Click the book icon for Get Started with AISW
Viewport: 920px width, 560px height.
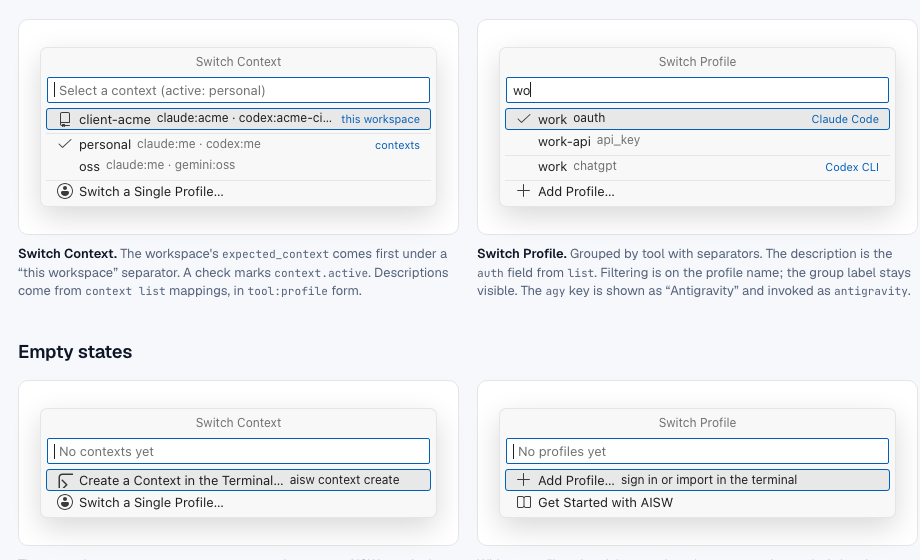click(x=523, y=502)
